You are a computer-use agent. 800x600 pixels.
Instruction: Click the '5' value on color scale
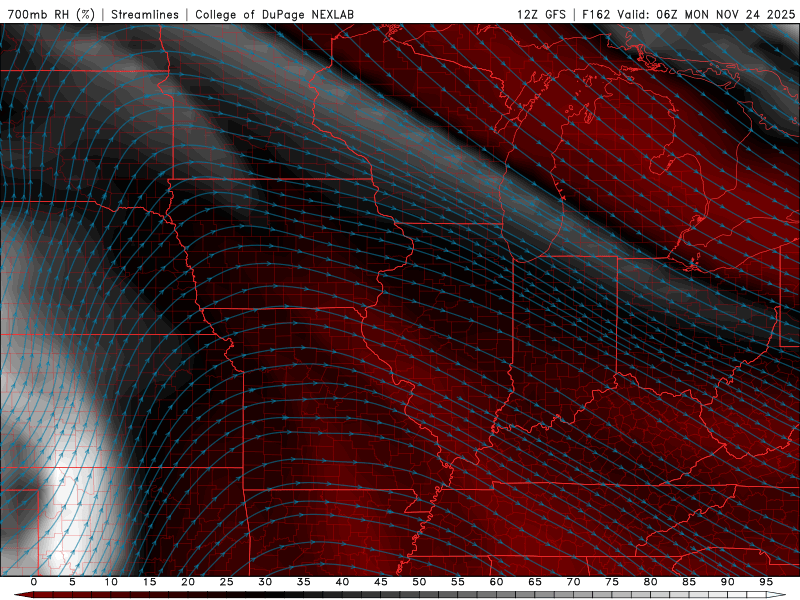click(72, 582)
